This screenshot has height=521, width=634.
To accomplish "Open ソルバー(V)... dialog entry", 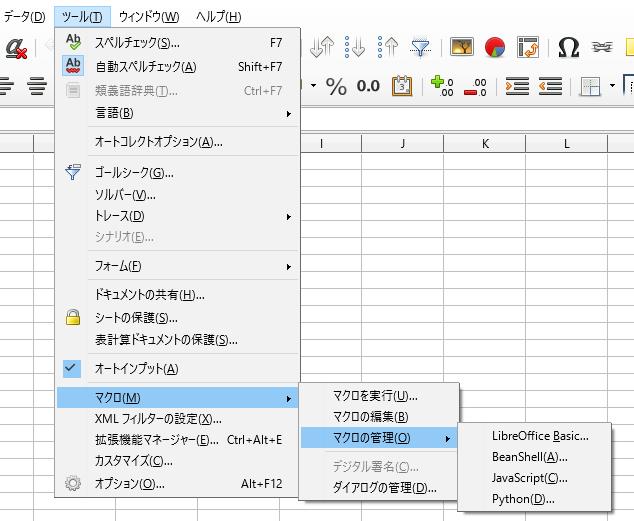I will tap(178, 195).
